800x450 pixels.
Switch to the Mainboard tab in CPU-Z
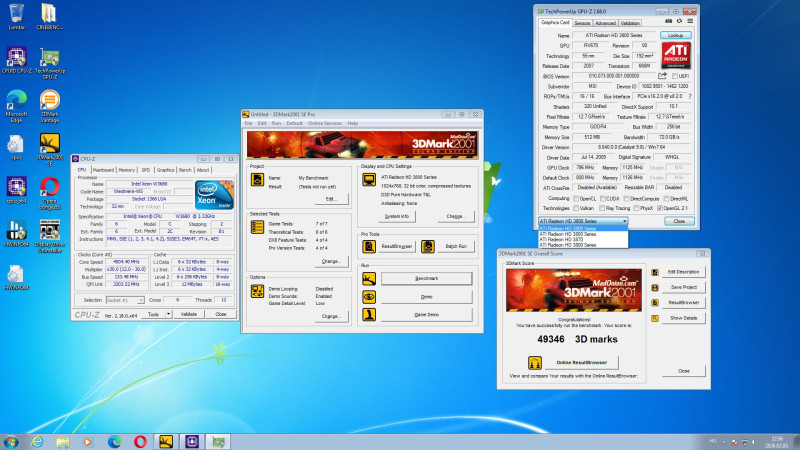click(x=103, y=170)
